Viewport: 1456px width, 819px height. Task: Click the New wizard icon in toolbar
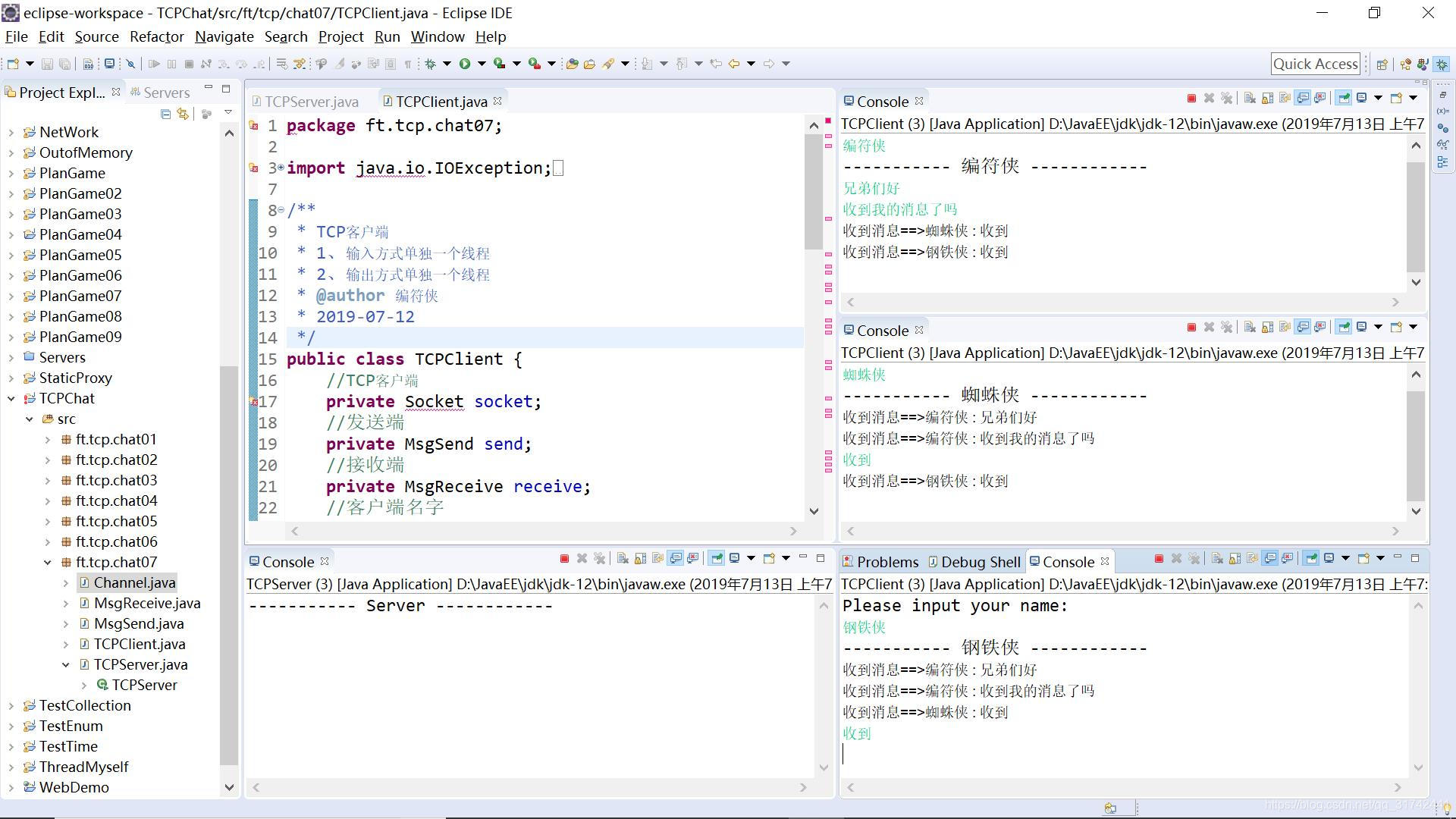pyautogui.click(x=13, y=64)
